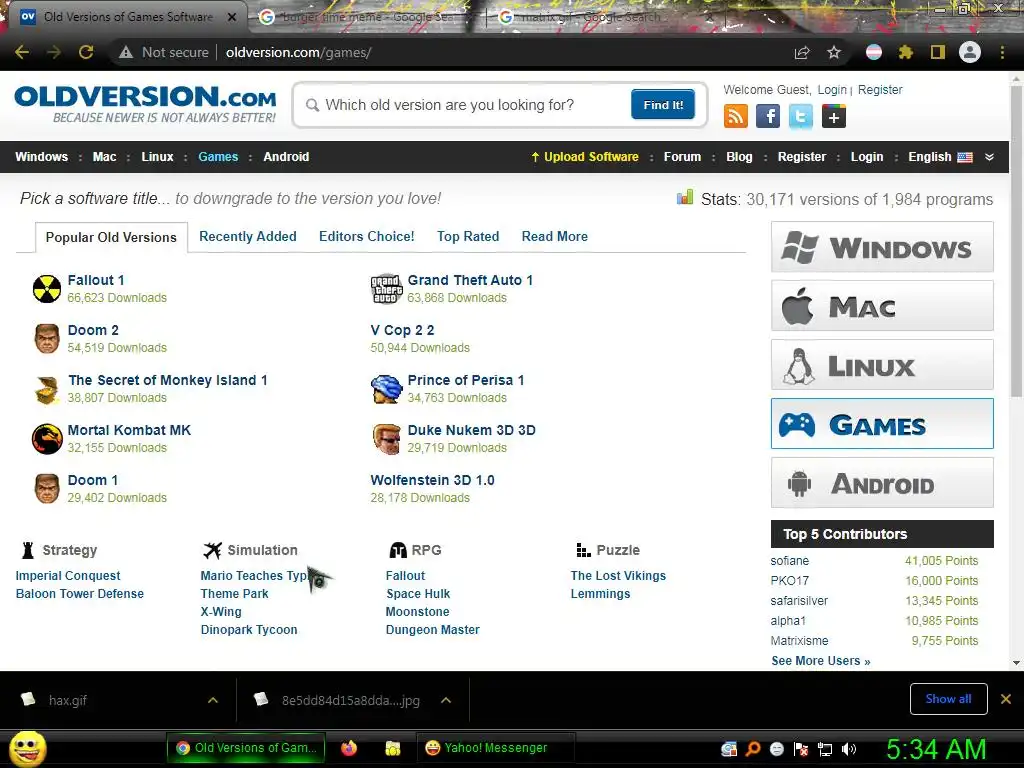Click the Fallout 1 radiation icon
The image size is (1024, 768).
[x=47, y=289]
